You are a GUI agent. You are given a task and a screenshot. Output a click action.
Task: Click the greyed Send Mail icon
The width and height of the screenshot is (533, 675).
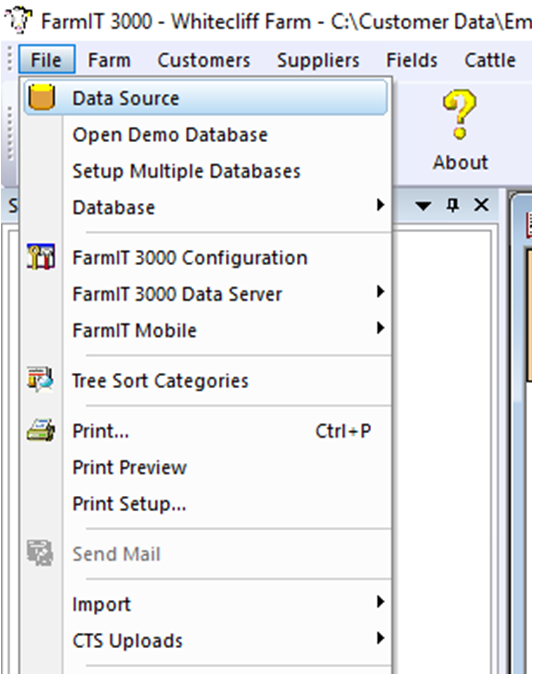coord(40,553)
